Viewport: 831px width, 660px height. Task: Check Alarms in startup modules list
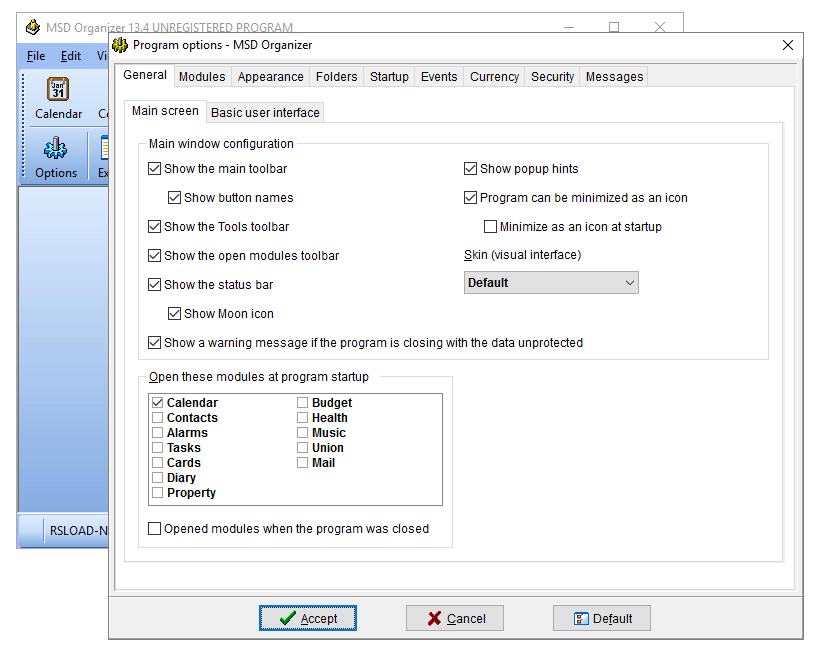pyautogui.click(x=157, y=433)
